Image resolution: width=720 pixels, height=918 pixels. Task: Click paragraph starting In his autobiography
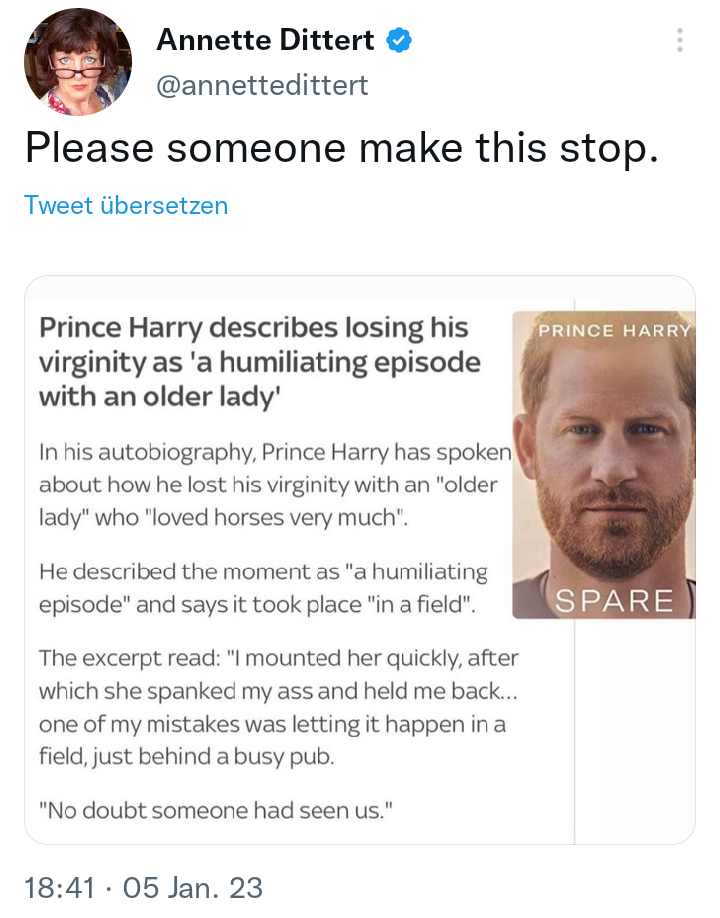click(x=275, y=485)
